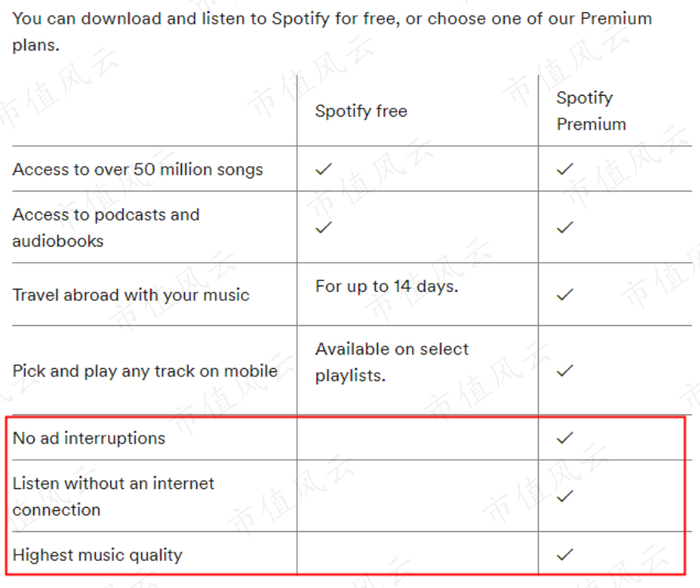Click Spotify free checkmark for 50 million songs
Viewport: 700px width, 588px height.
click(323, 169)
